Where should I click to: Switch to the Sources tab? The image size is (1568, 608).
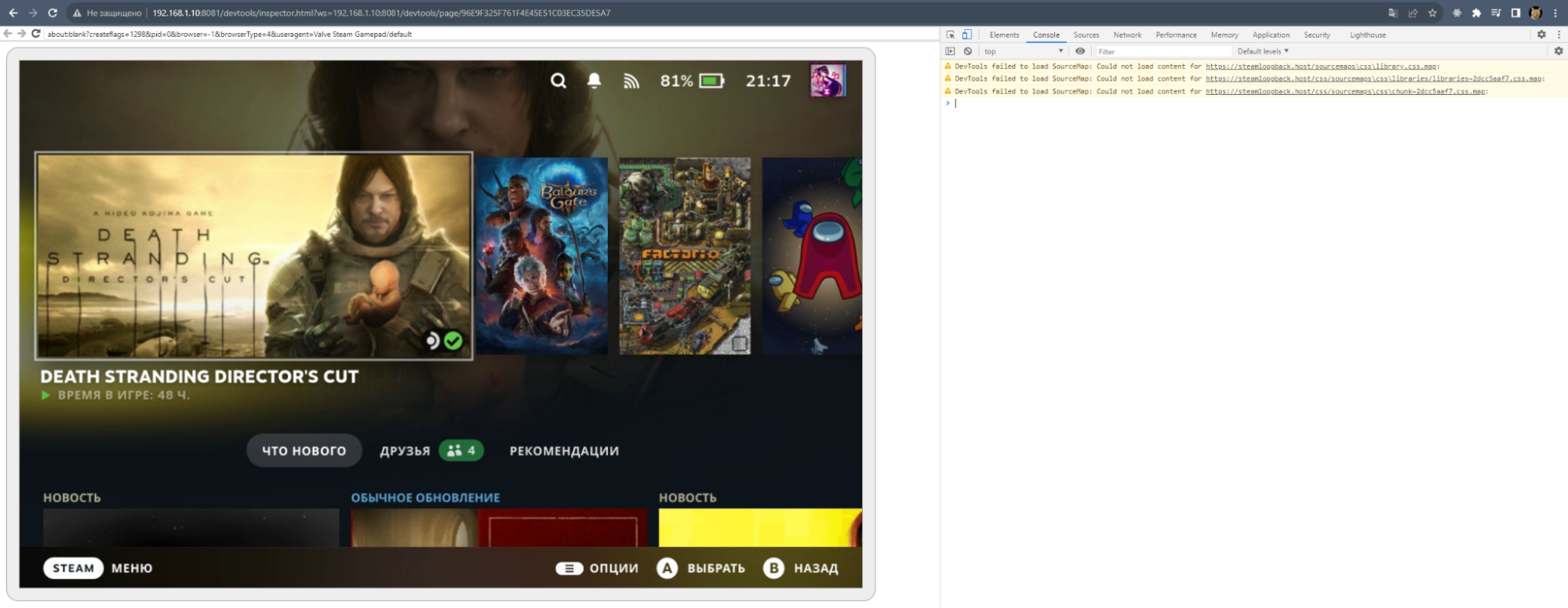click(1086, 35)
